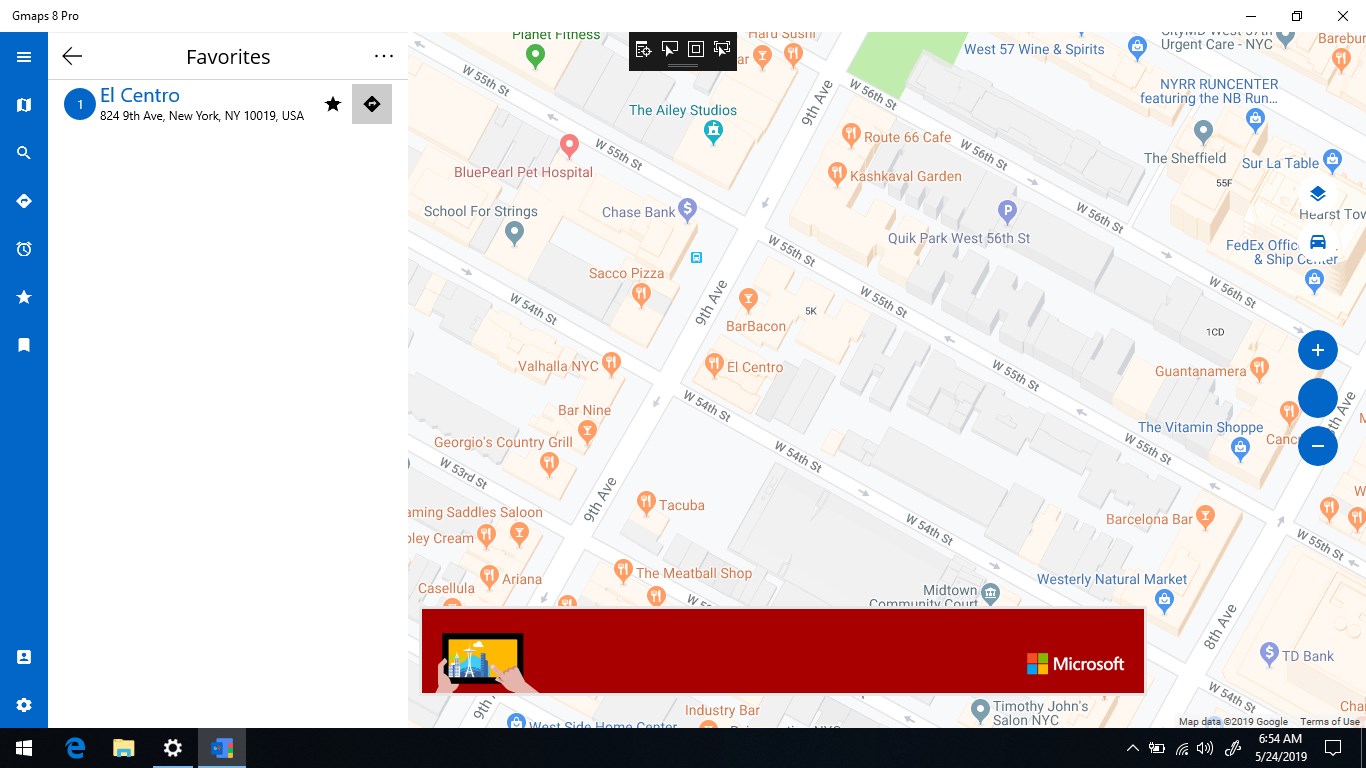Click the Microsoft advertisement banner
Image resolution: width=1366 pixels, height=768 pixels.
(783, 651)
